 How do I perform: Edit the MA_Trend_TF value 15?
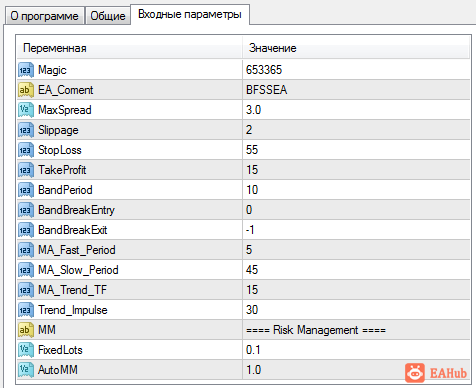coord(356,290)
